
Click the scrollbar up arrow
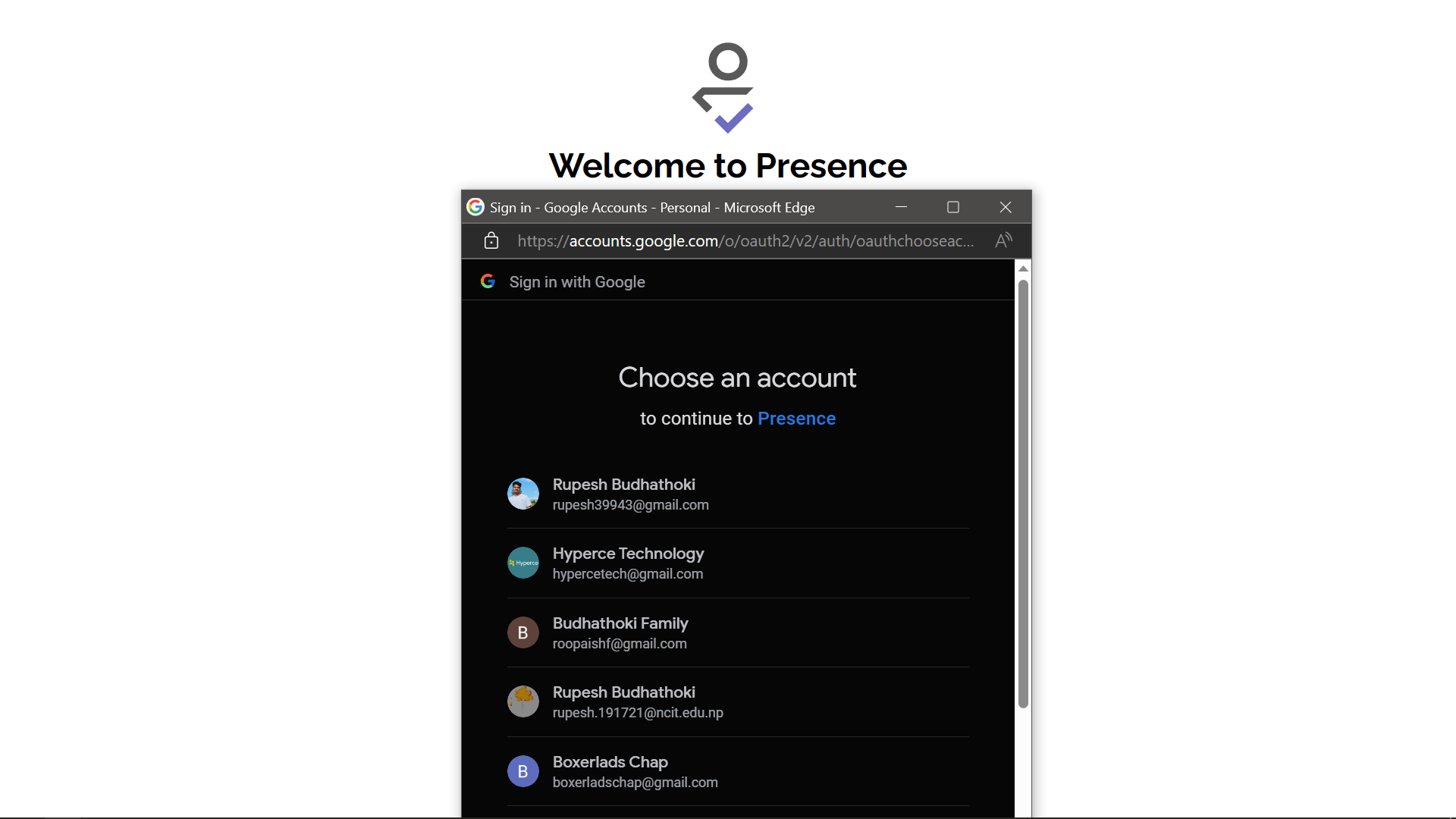1023,268
